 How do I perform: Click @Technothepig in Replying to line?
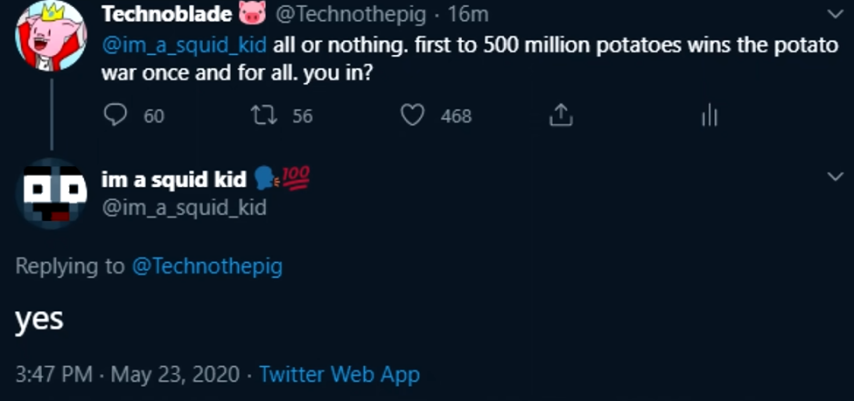coord(207,266)
